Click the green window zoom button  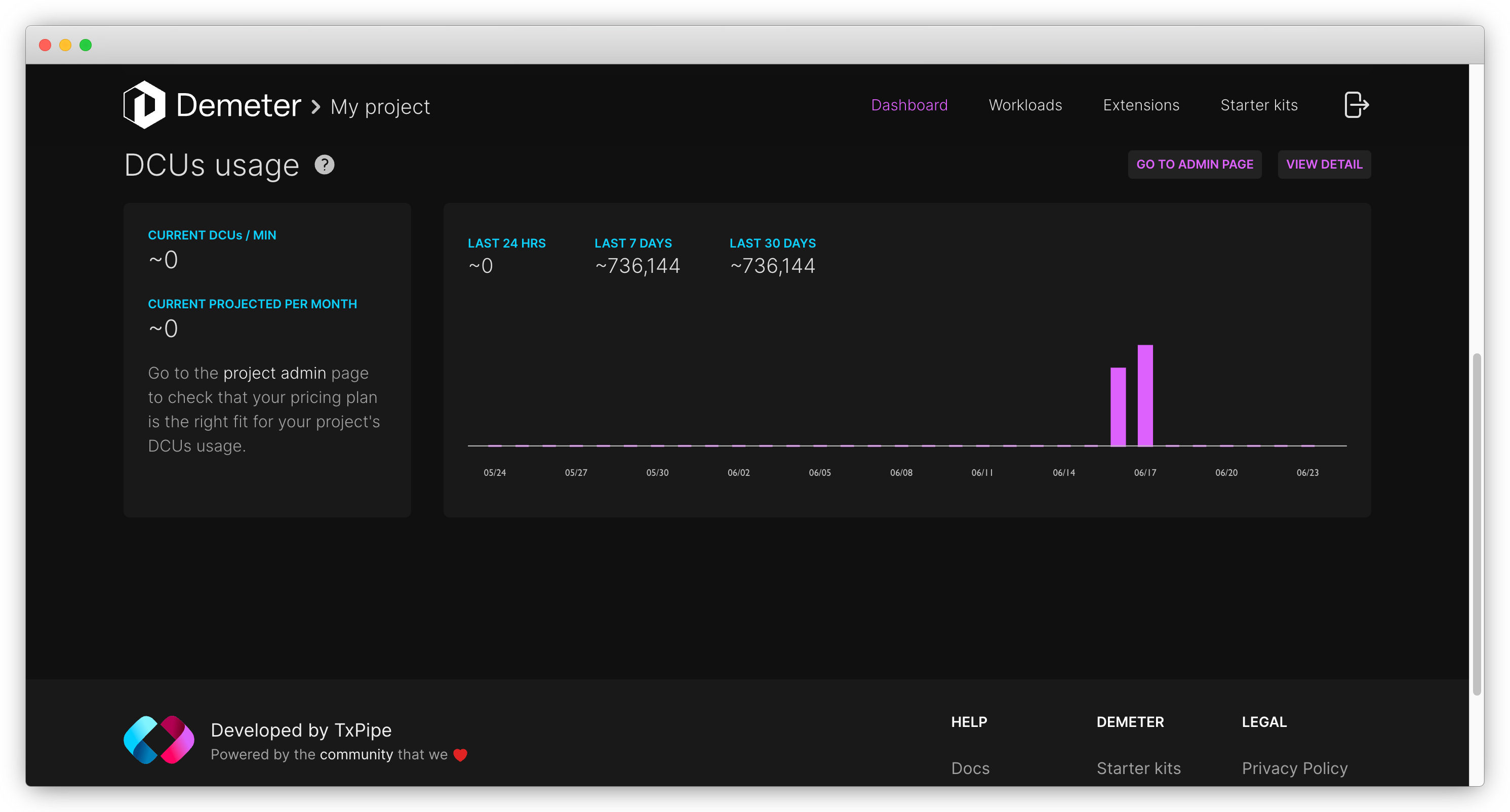[86, 45]
